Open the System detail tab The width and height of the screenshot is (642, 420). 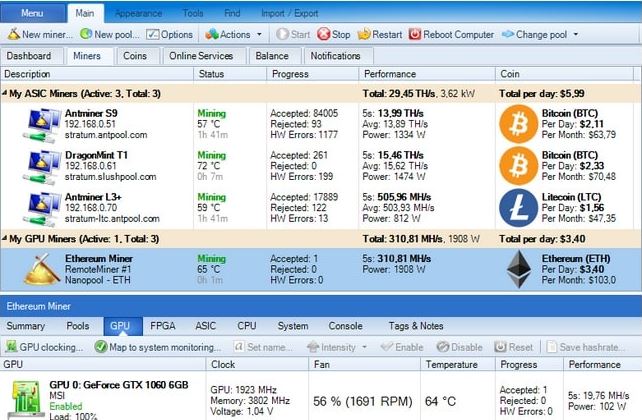293,326
